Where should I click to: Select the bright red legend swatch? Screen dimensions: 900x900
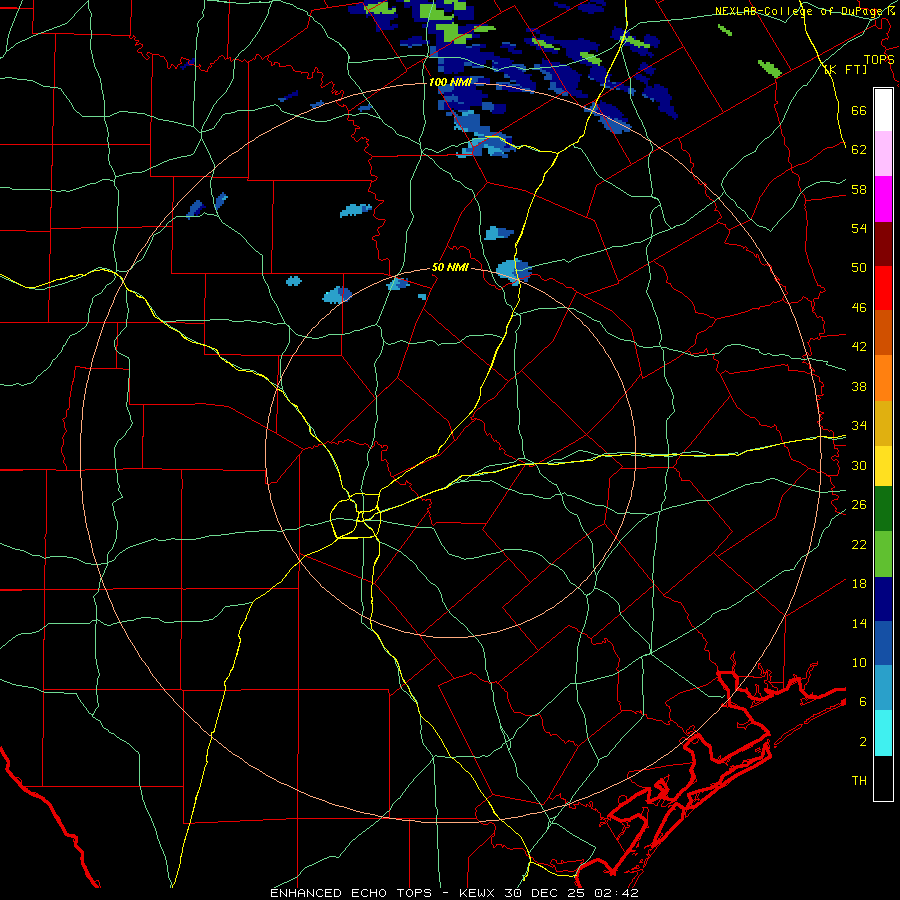pos(883,288)
